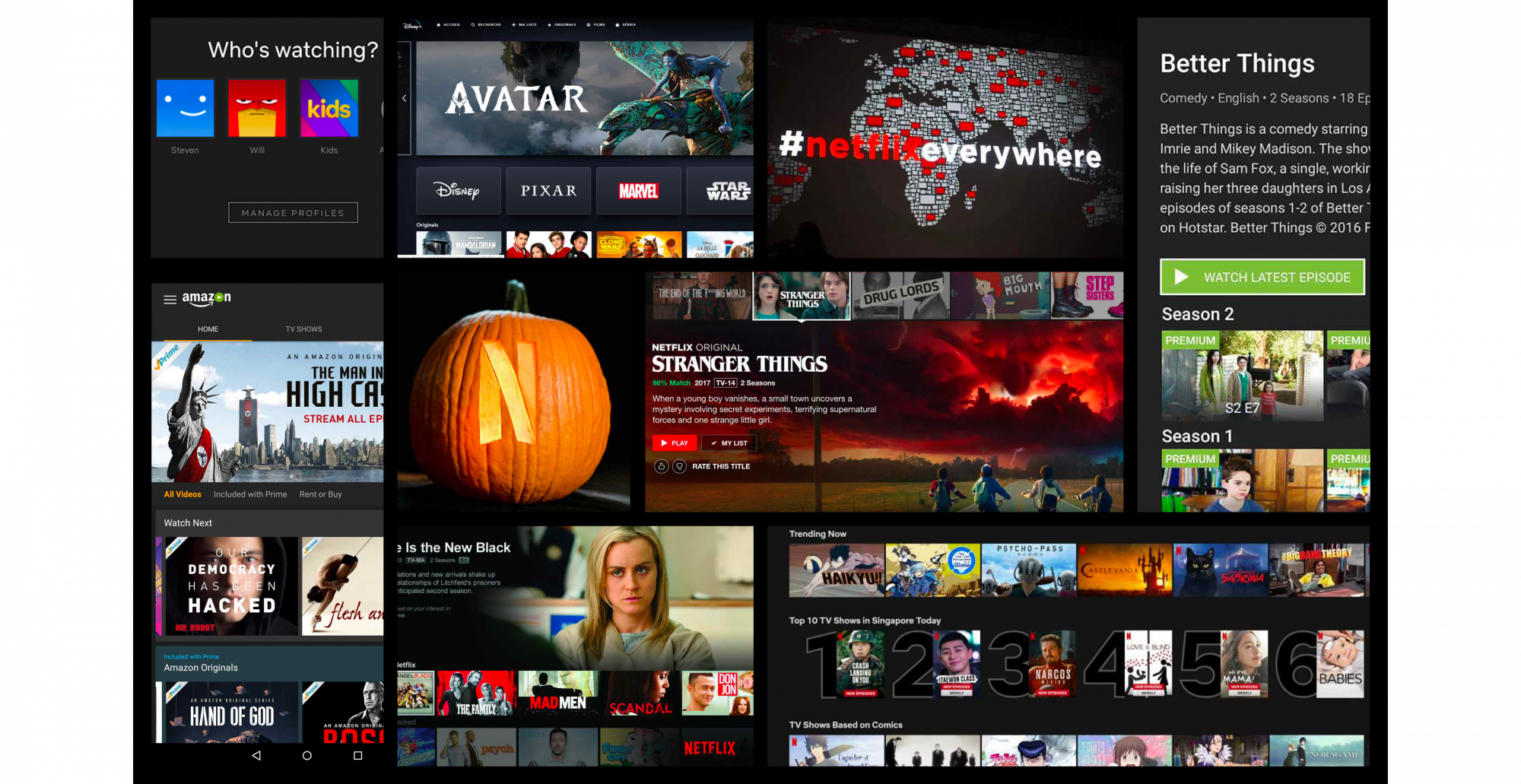Open the Scandal thumbnail
1521x784 pixels.
(x=640, y=693)
